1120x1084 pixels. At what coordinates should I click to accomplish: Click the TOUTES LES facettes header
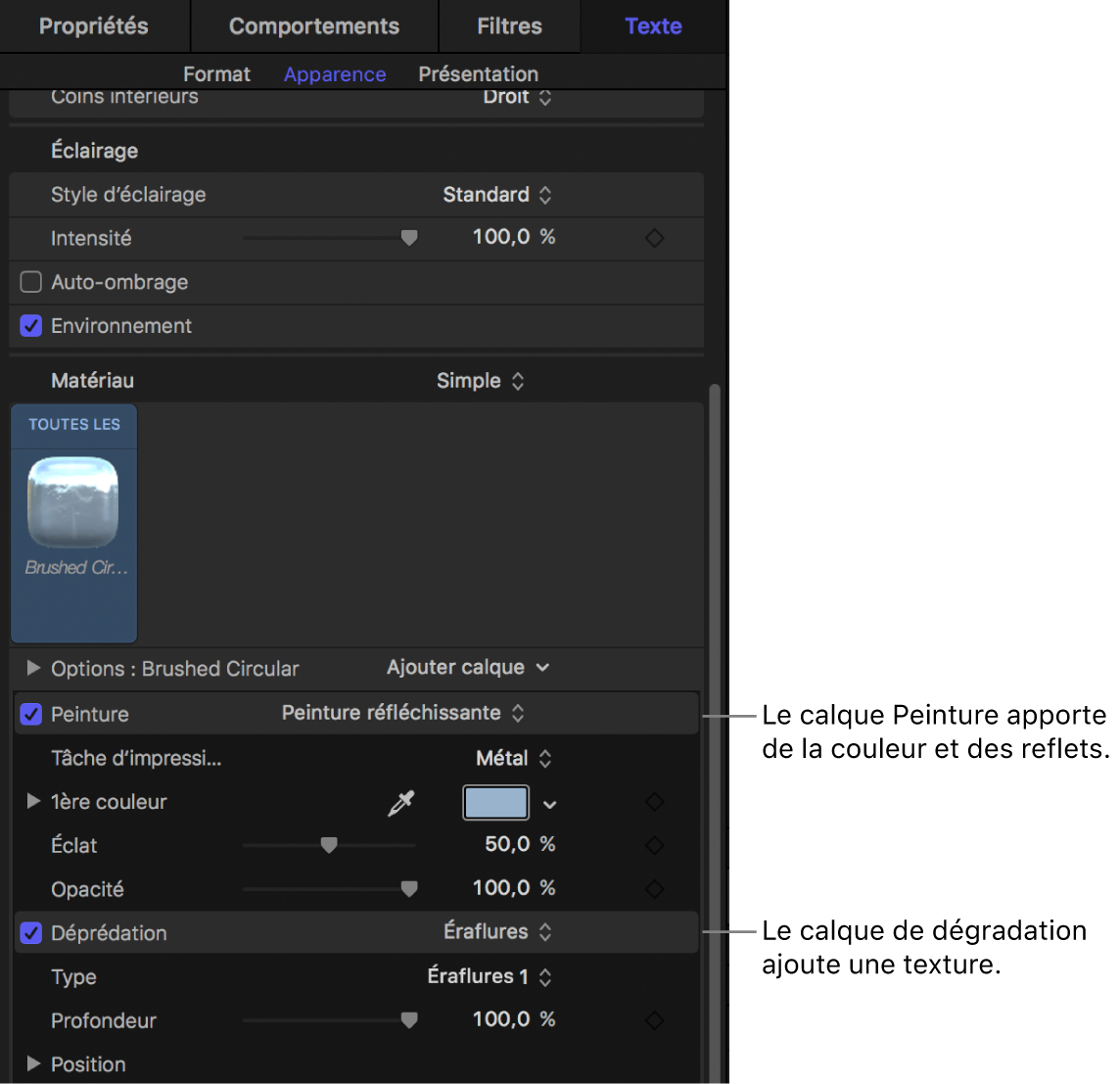point(74,424)
